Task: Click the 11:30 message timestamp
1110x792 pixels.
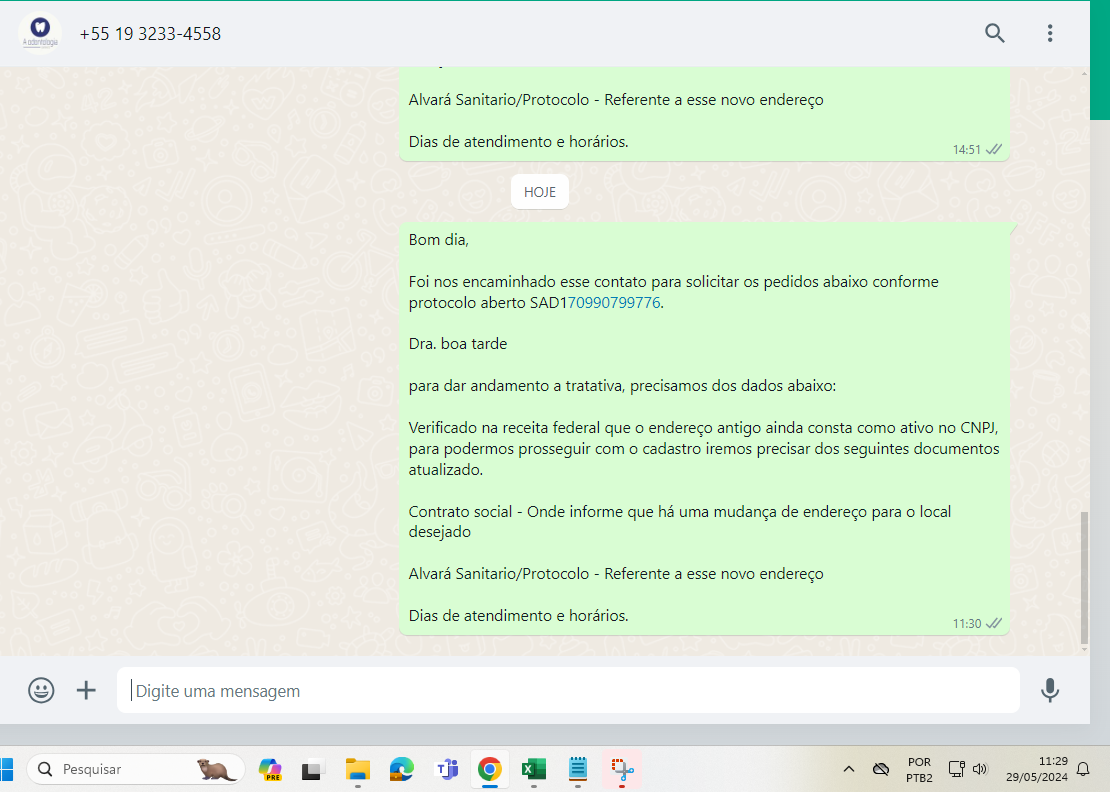Action: [x=966, y=624]
